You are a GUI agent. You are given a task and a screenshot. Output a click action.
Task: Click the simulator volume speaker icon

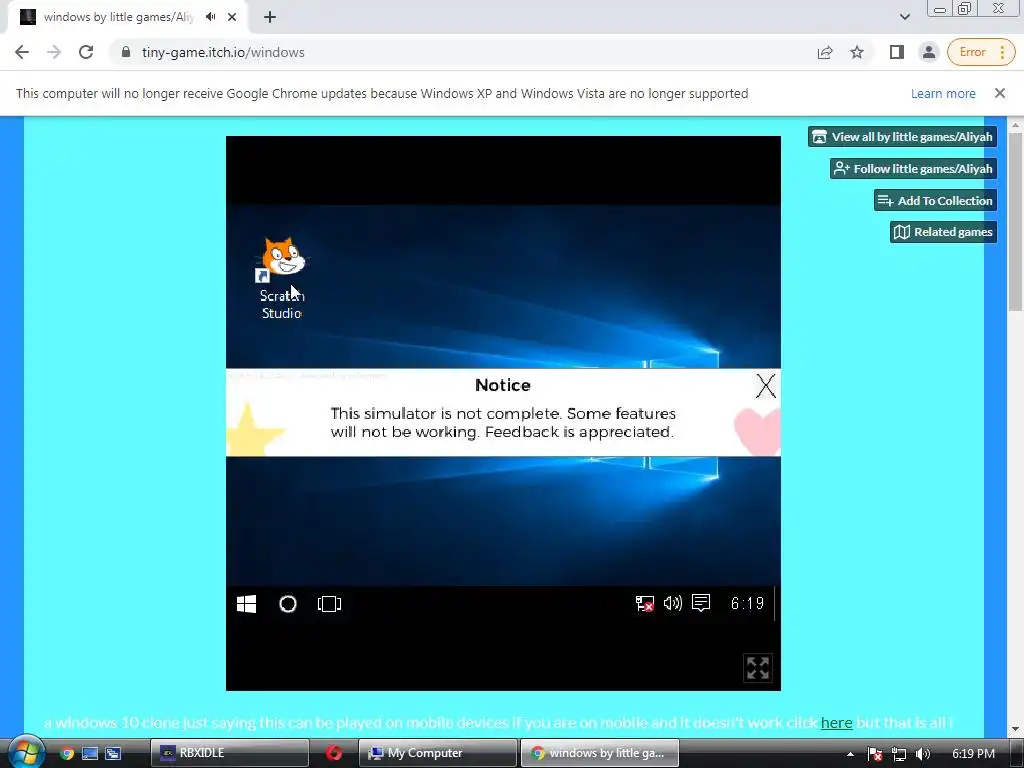click(673, 603)
